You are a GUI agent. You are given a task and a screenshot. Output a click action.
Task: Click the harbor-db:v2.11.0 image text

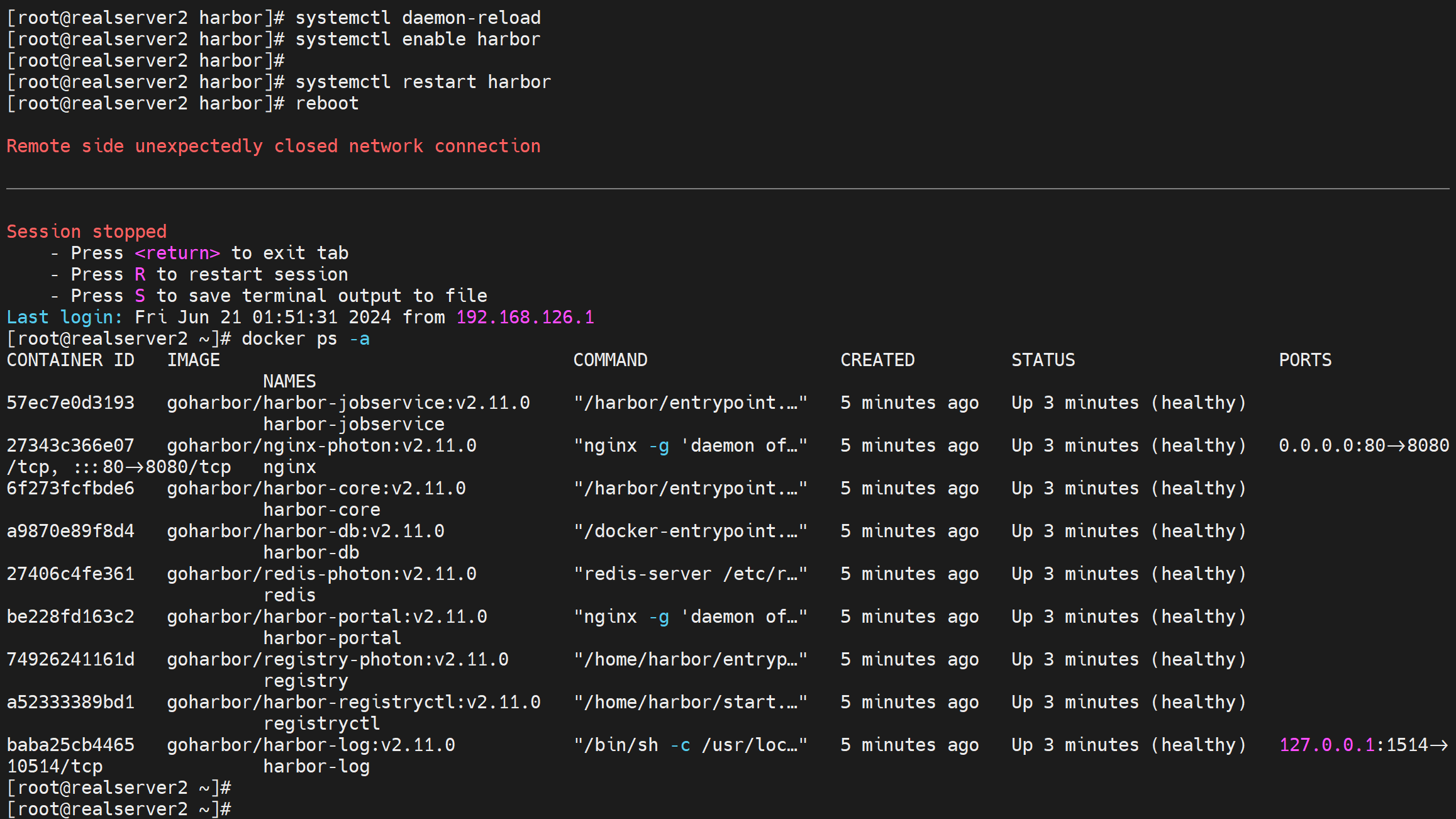pyautogui.click(x=306, y=531)
